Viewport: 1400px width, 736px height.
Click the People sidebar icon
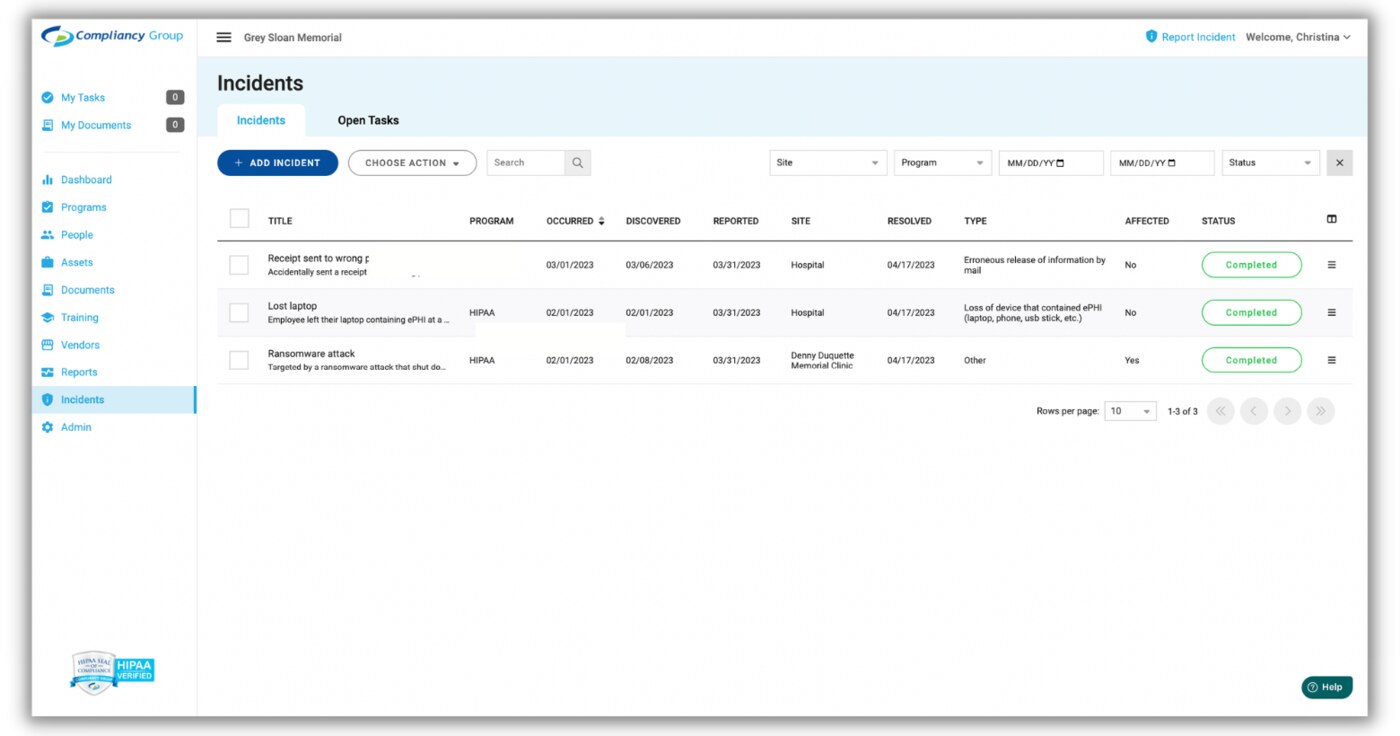[x=47, y=235]
